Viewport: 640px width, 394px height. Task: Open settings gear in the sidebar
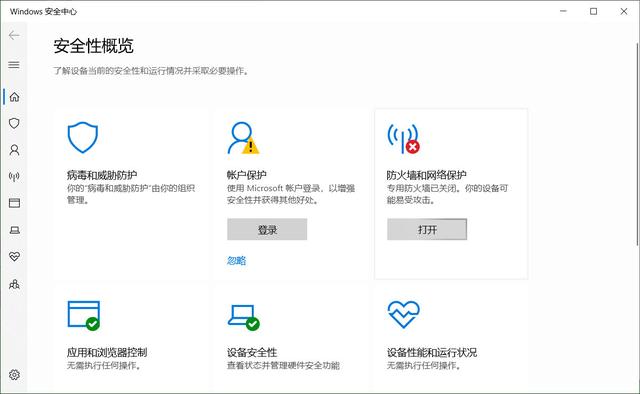click(14, 374)
